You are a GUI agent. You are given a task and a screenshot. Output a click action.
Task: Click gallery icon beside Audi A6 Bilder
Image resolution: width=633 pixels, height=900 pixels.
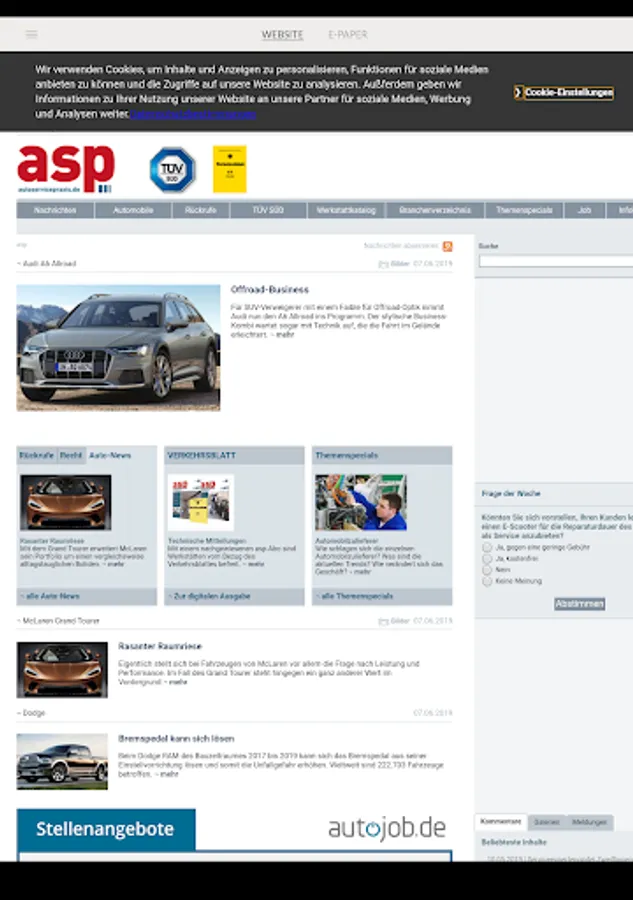(x=383, y=264)
